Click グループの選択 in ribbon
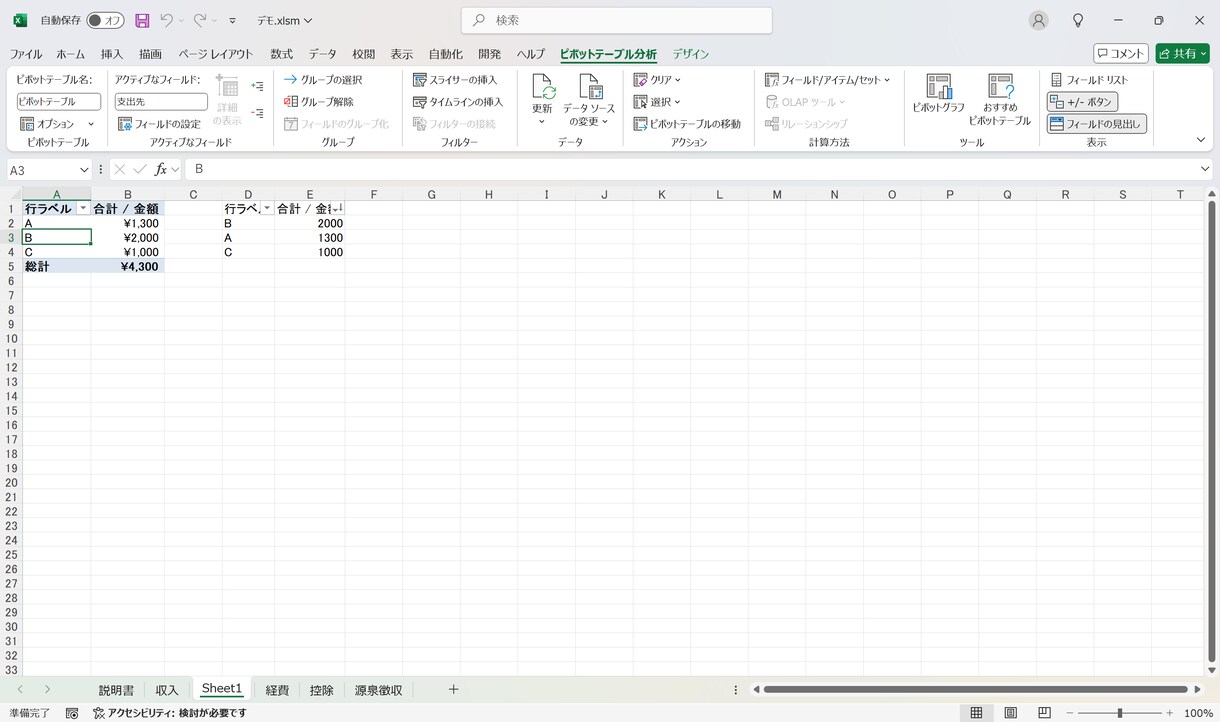 tap(323, 80)
